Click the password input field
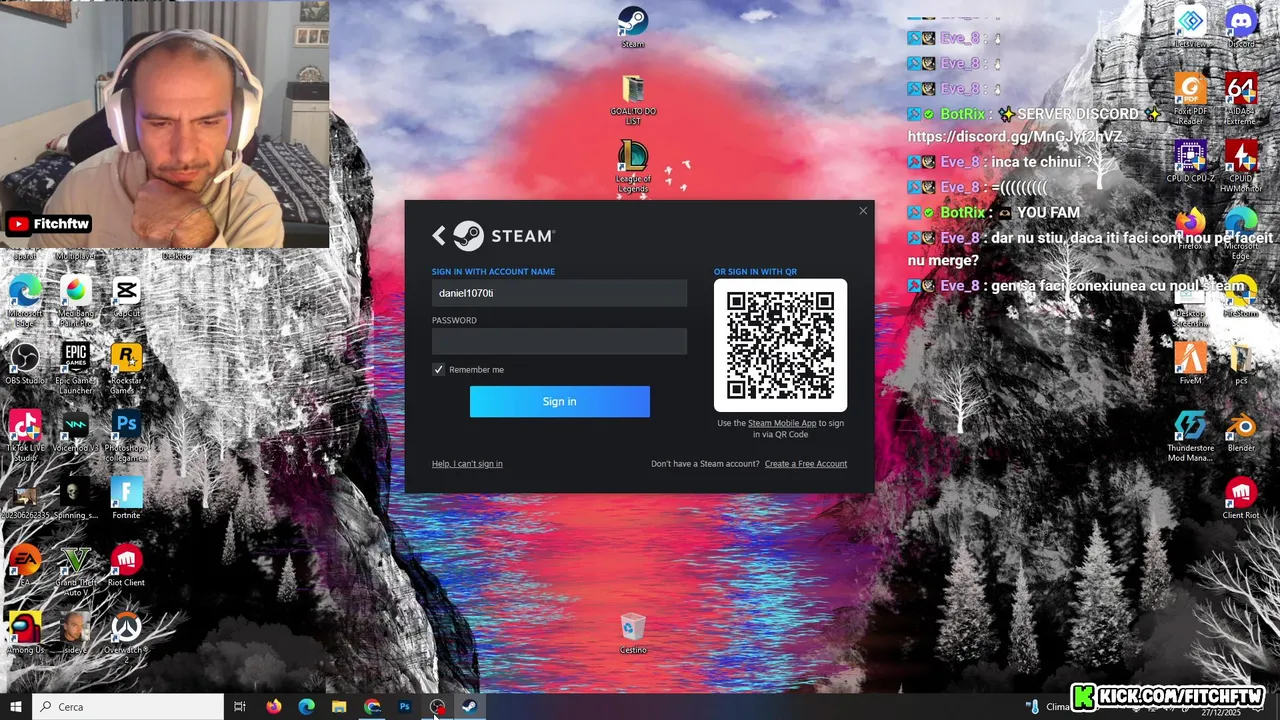The width and height of the screenshot is (1280, 720). (x=559, y=341)
